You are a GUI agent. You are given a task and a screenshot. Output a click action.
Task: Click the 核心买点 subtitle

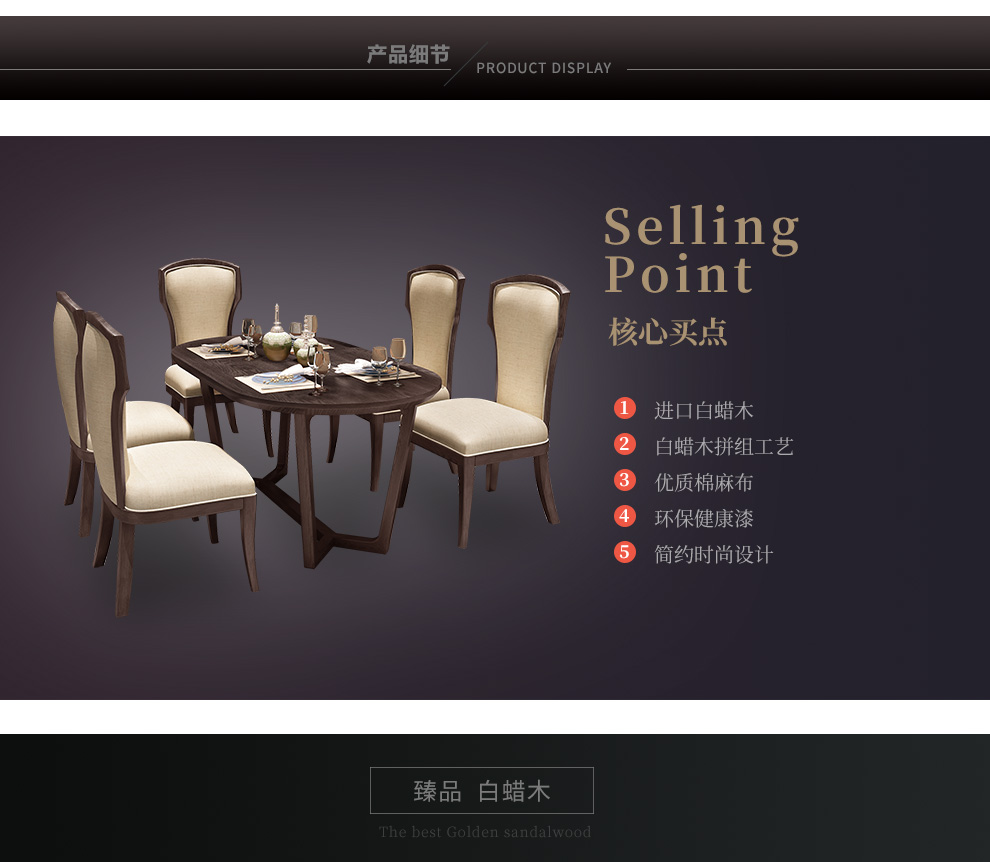coord(668,332)
